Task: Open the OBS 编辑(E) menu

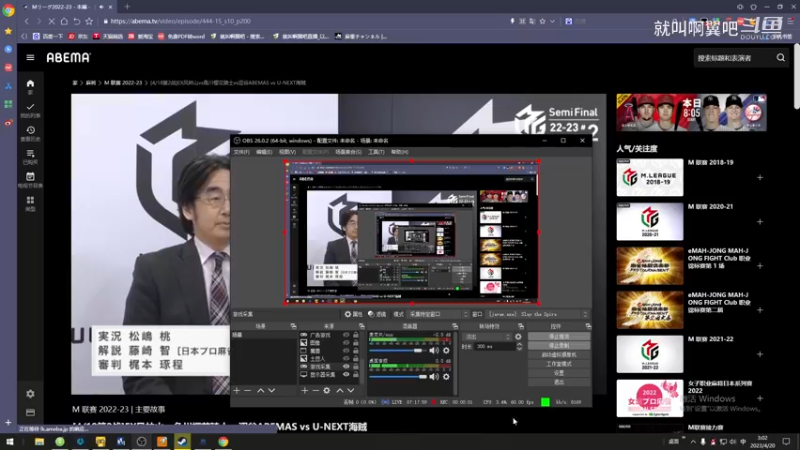Action: tap(264, 152)
